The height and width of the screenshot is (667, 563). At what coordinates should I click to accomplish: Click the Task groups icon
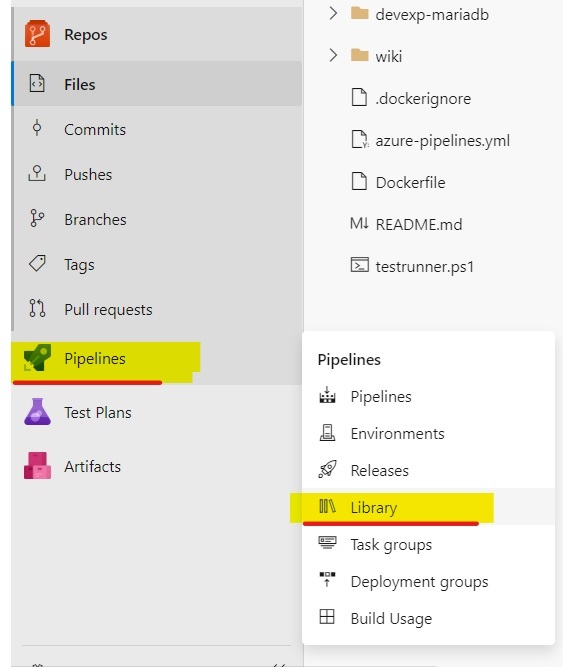327,542
